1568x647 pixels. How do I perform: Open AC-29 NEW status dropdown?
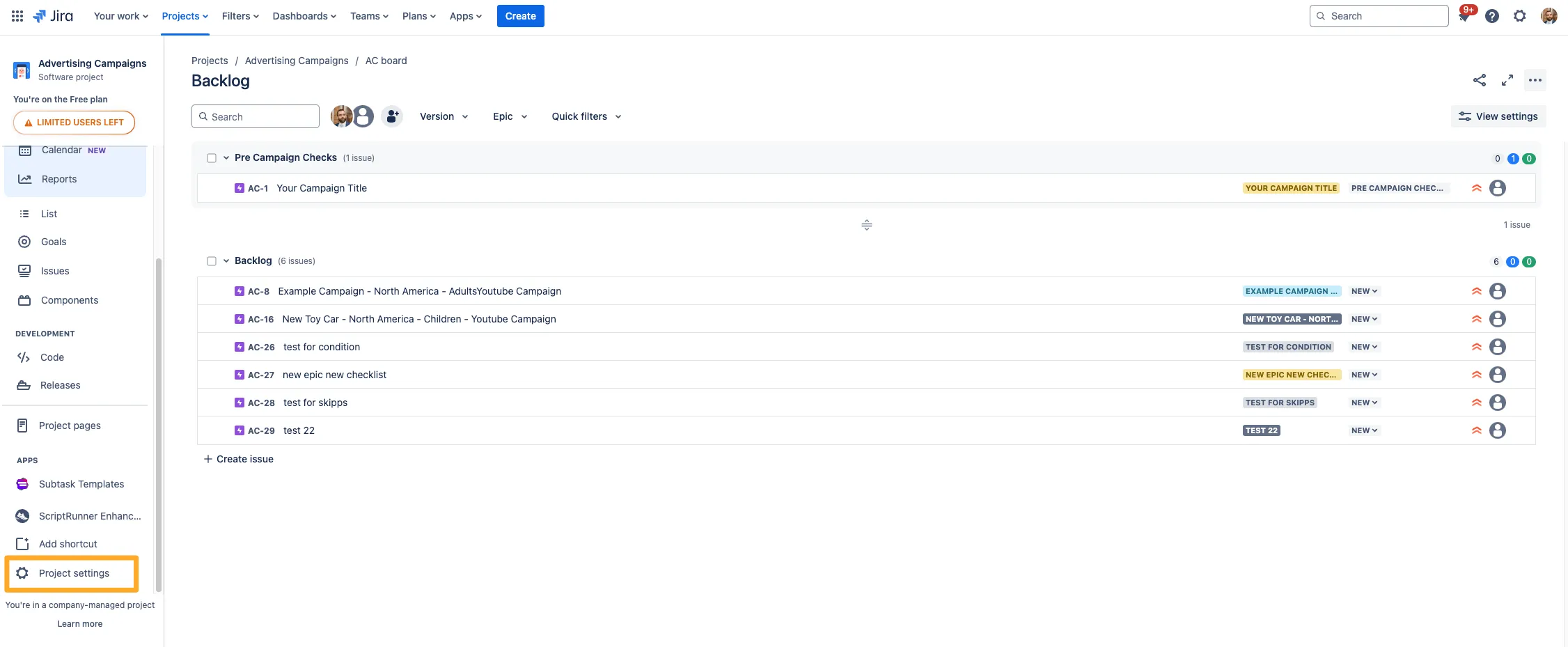click(1364, 430)
